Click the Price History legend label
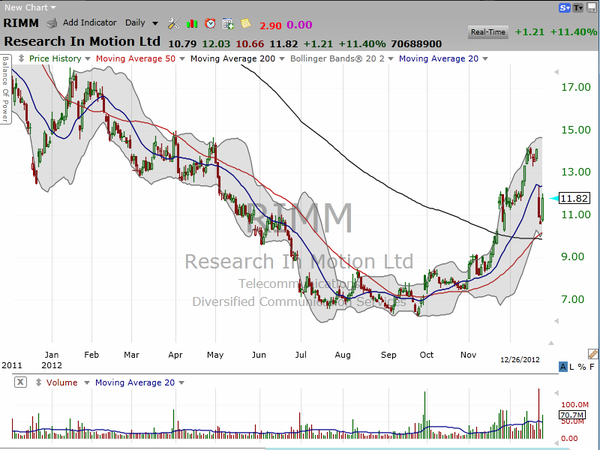 tap(55, 59)
